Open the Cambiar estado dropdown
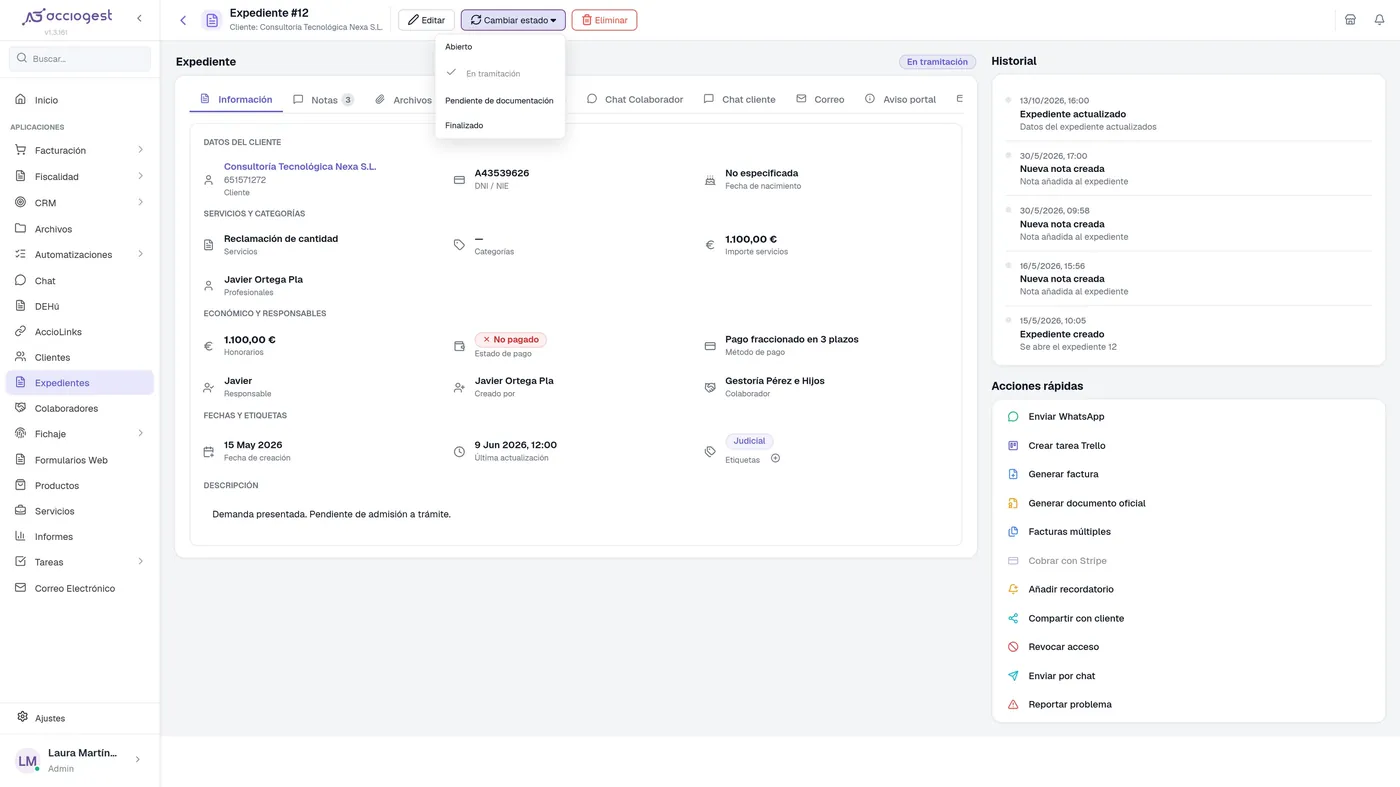This screenshot has width=1400, height=787. coord(513,20)
